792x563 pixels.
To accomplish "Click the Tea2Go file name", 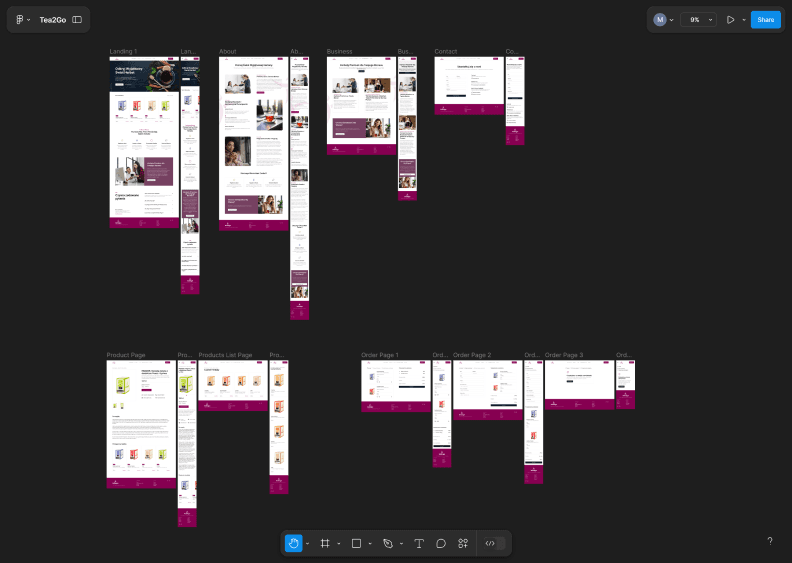I will pos(52,19).
